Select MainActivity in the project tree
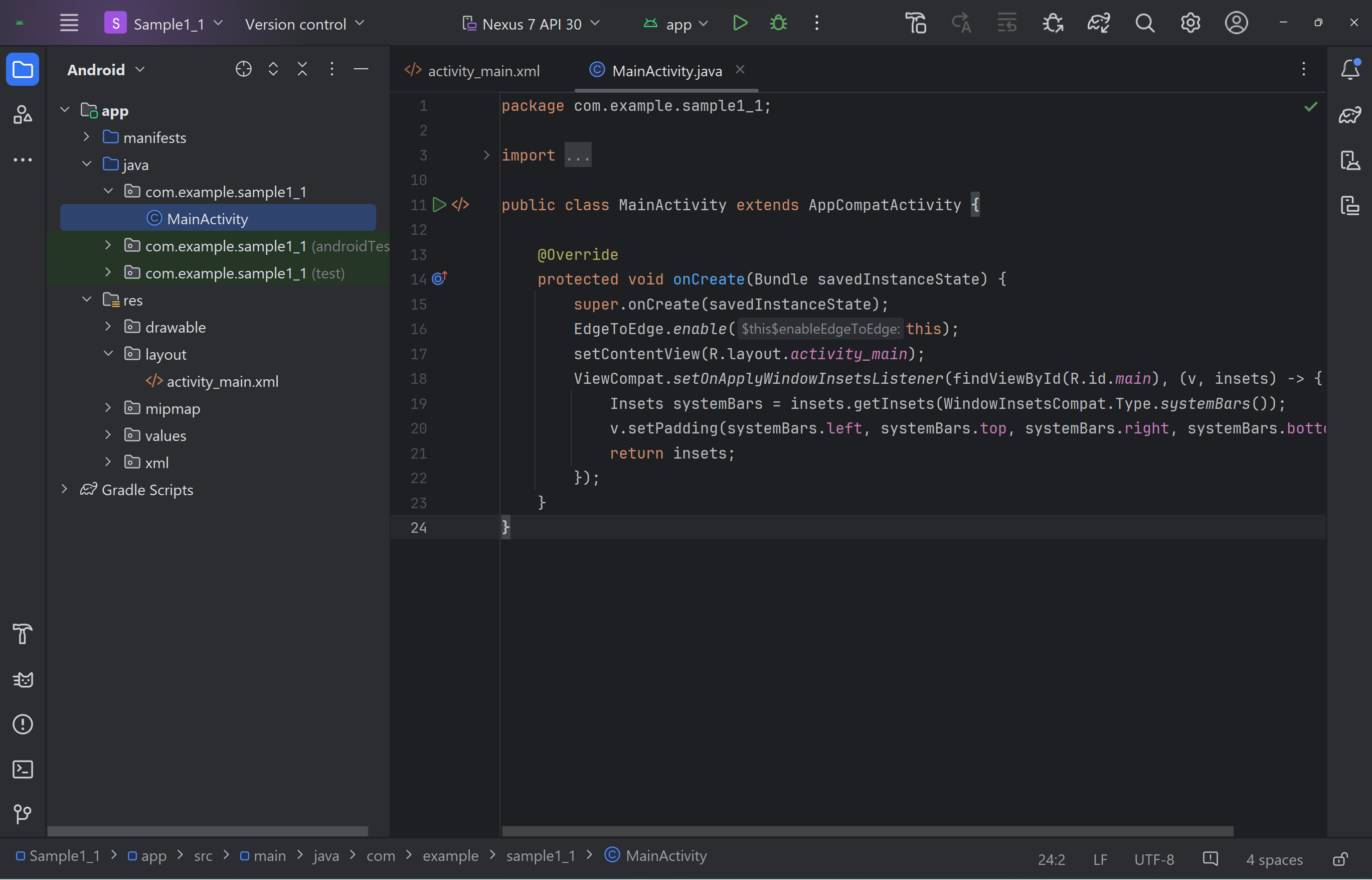 (x=218, y=218)
